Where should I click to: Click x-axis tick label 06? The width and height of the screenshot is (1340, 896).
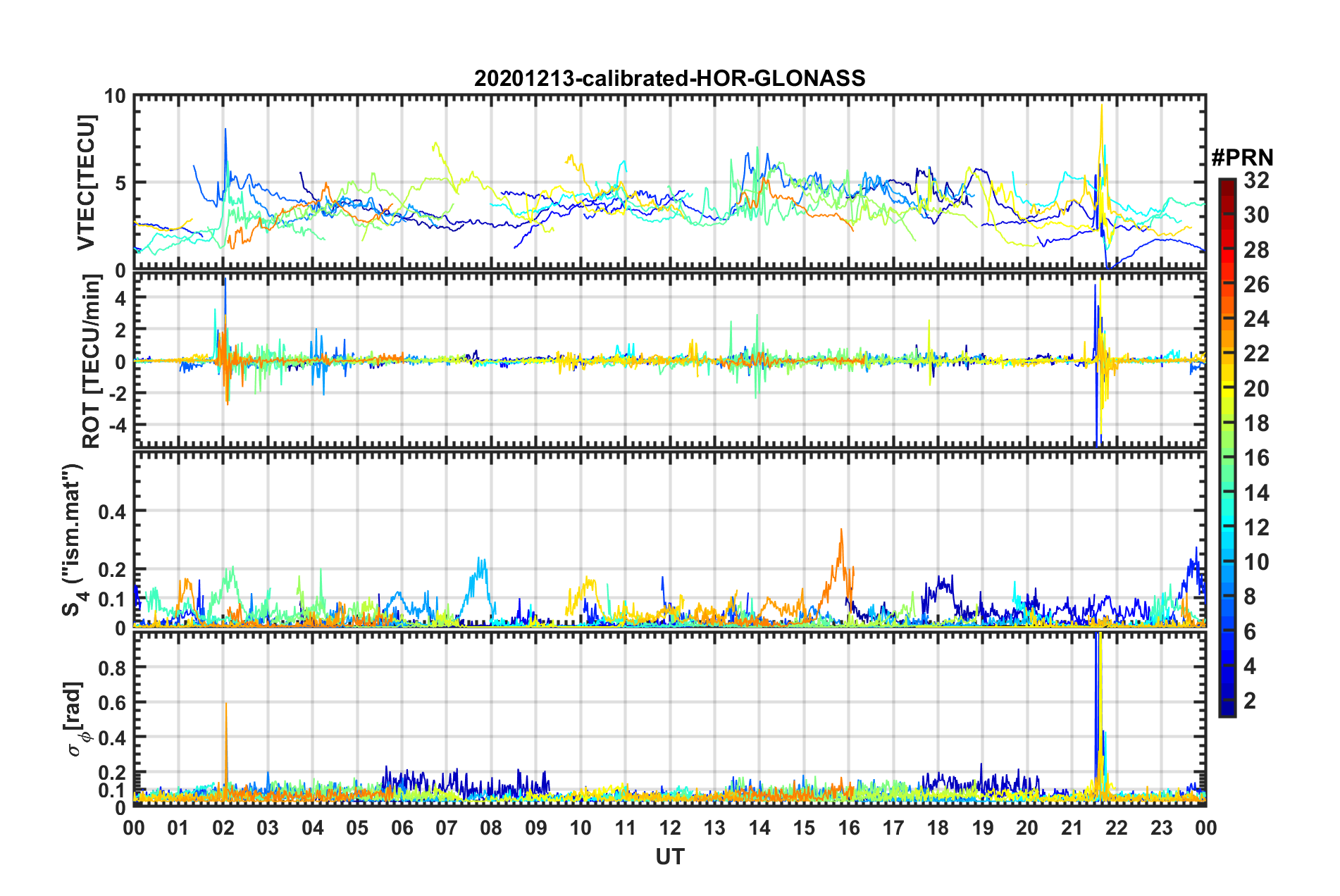pyautogui.click(x=402, y=828)
